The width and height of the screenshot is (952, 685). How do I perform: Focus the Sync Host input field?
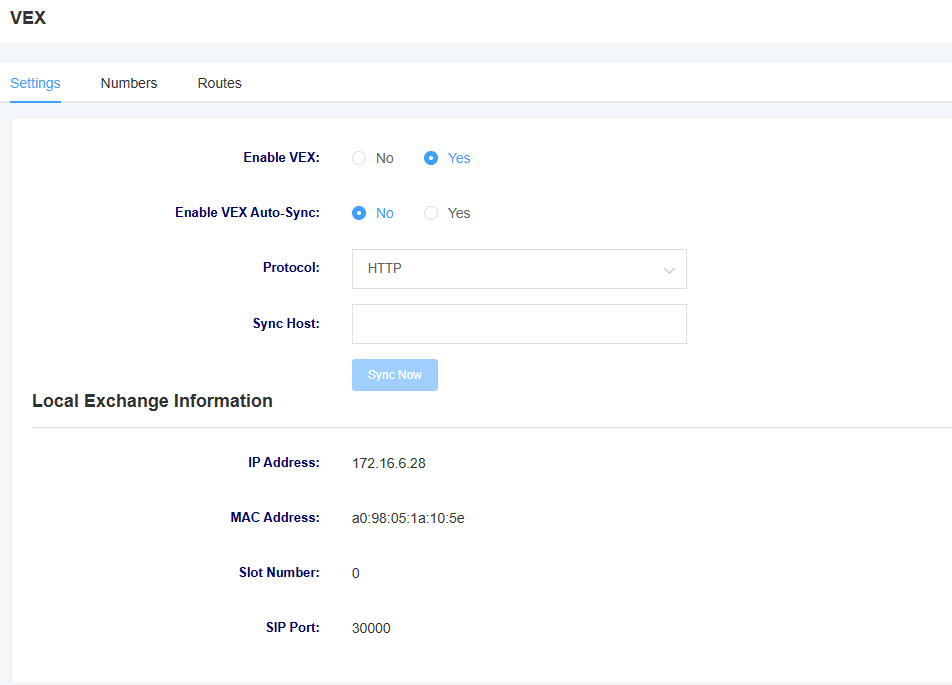pyautogui.click(x=519, y=324)
